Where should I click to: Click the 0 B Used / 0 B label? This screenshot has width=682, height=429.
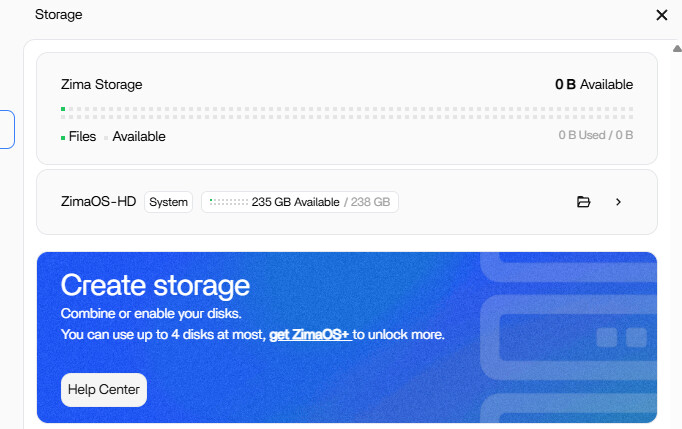coord(595,135)
